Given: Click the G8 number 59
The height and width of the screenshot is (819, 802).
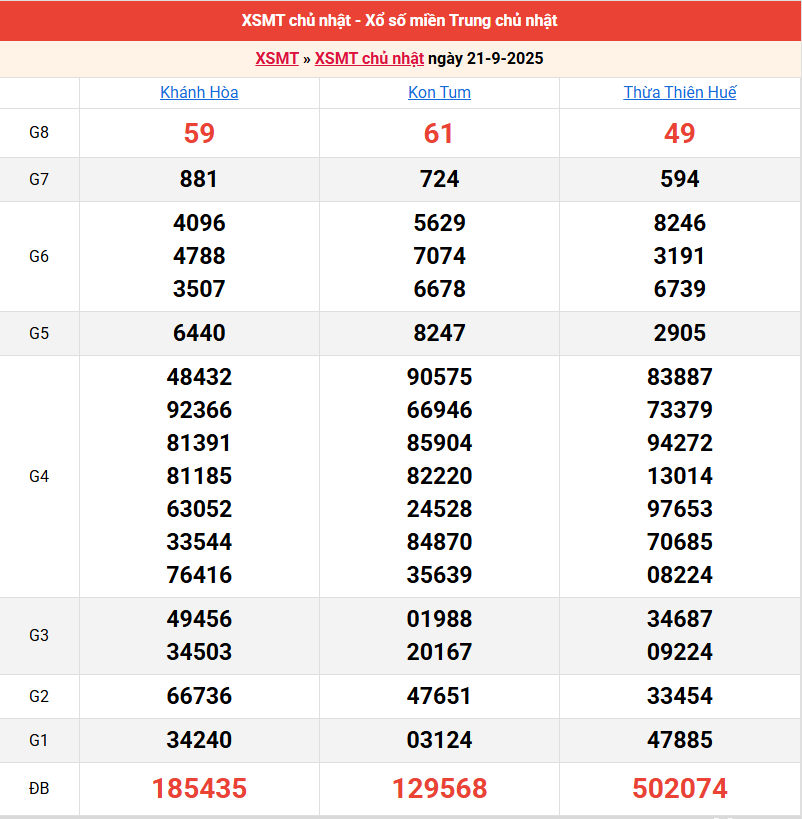Looking at the screenshot, I should (x=199, y=133).
